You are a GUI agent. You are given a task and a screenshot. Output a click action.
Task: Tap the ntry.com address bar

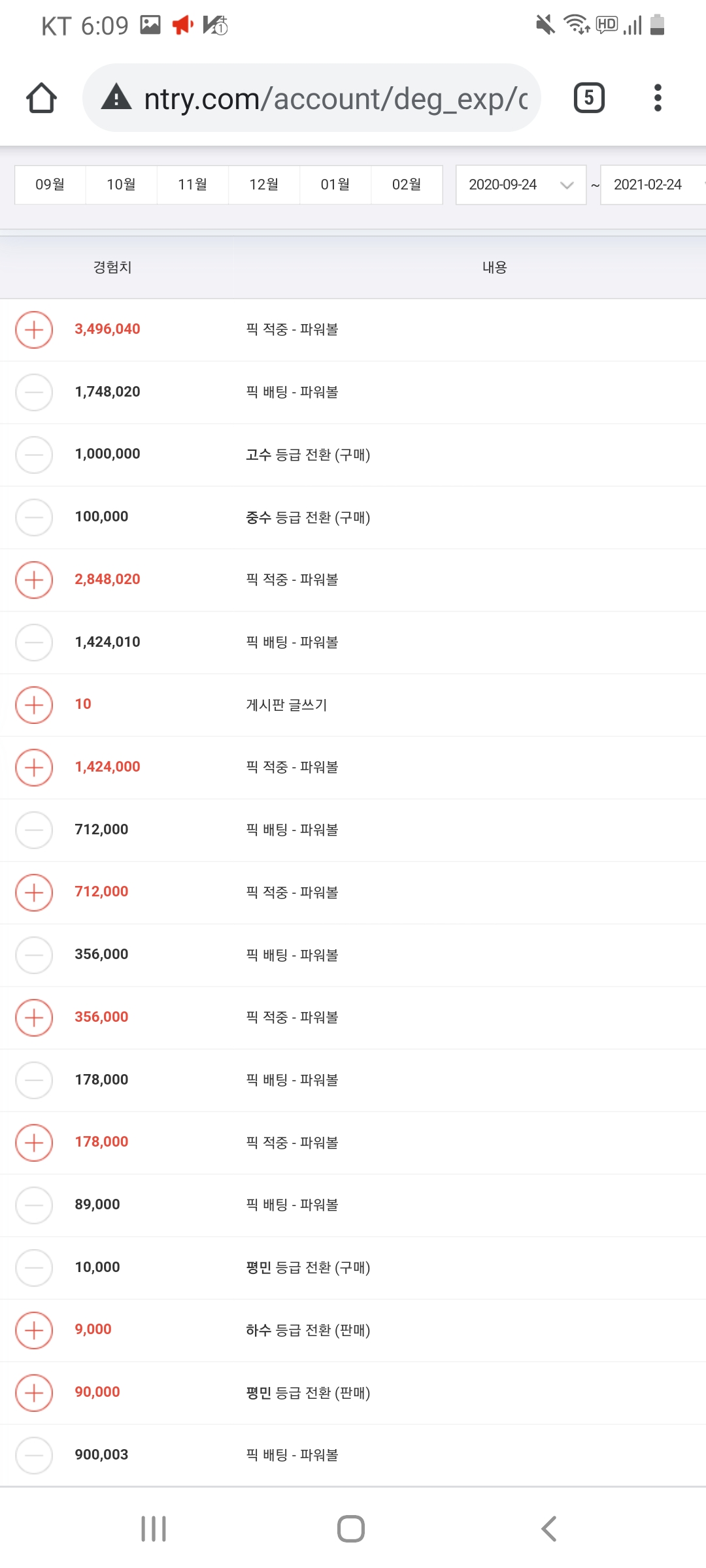pos(312,98)
